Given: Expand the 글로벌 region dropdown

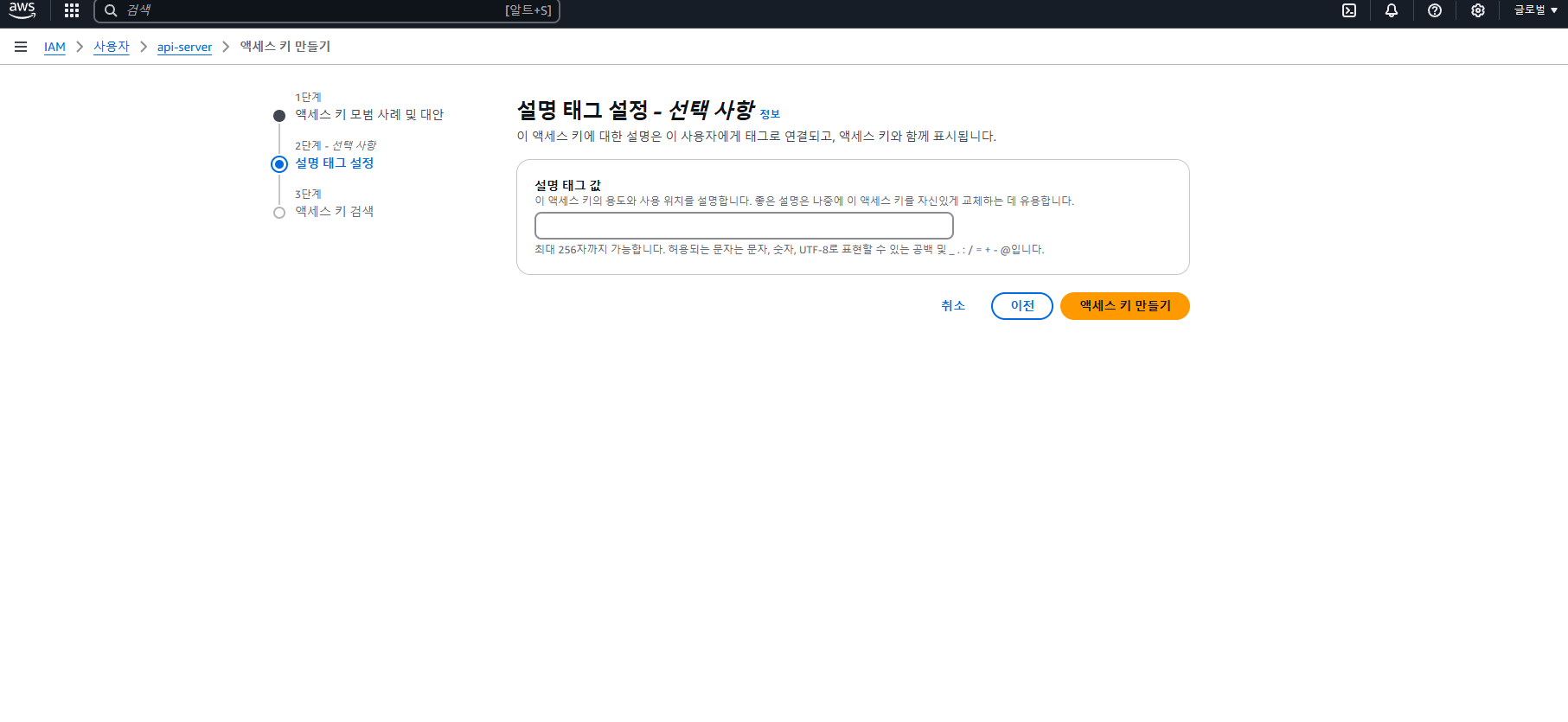Looking at the screenshot, I should (x=1535, y=10).
